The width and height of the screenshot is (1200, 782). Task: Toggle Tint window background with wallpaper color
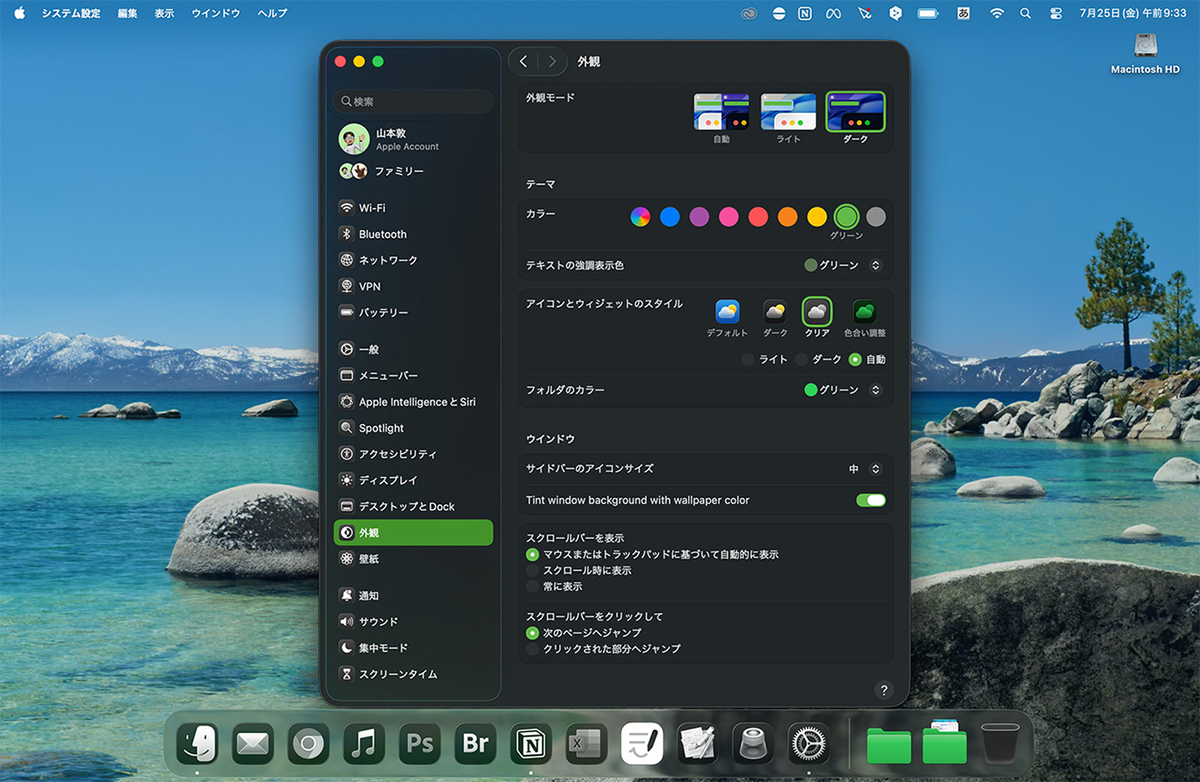pyautogui.click(x=870, y=500)
